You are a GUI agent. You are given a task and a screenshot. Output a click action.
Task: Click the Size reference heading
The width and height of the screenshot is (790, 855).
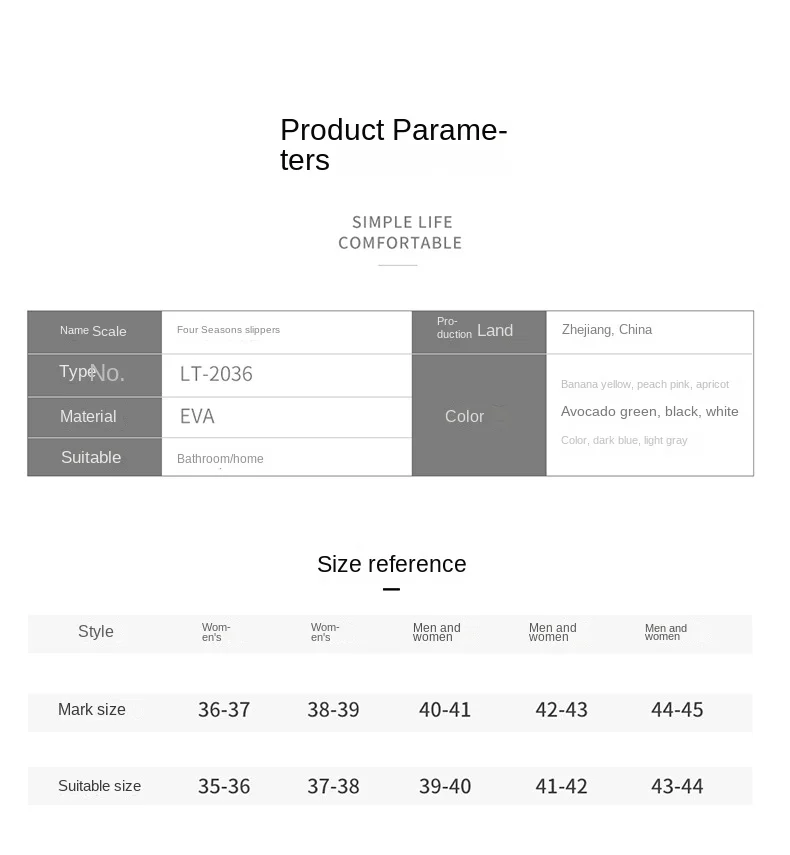pyautogui.click(x=391, y=564)
